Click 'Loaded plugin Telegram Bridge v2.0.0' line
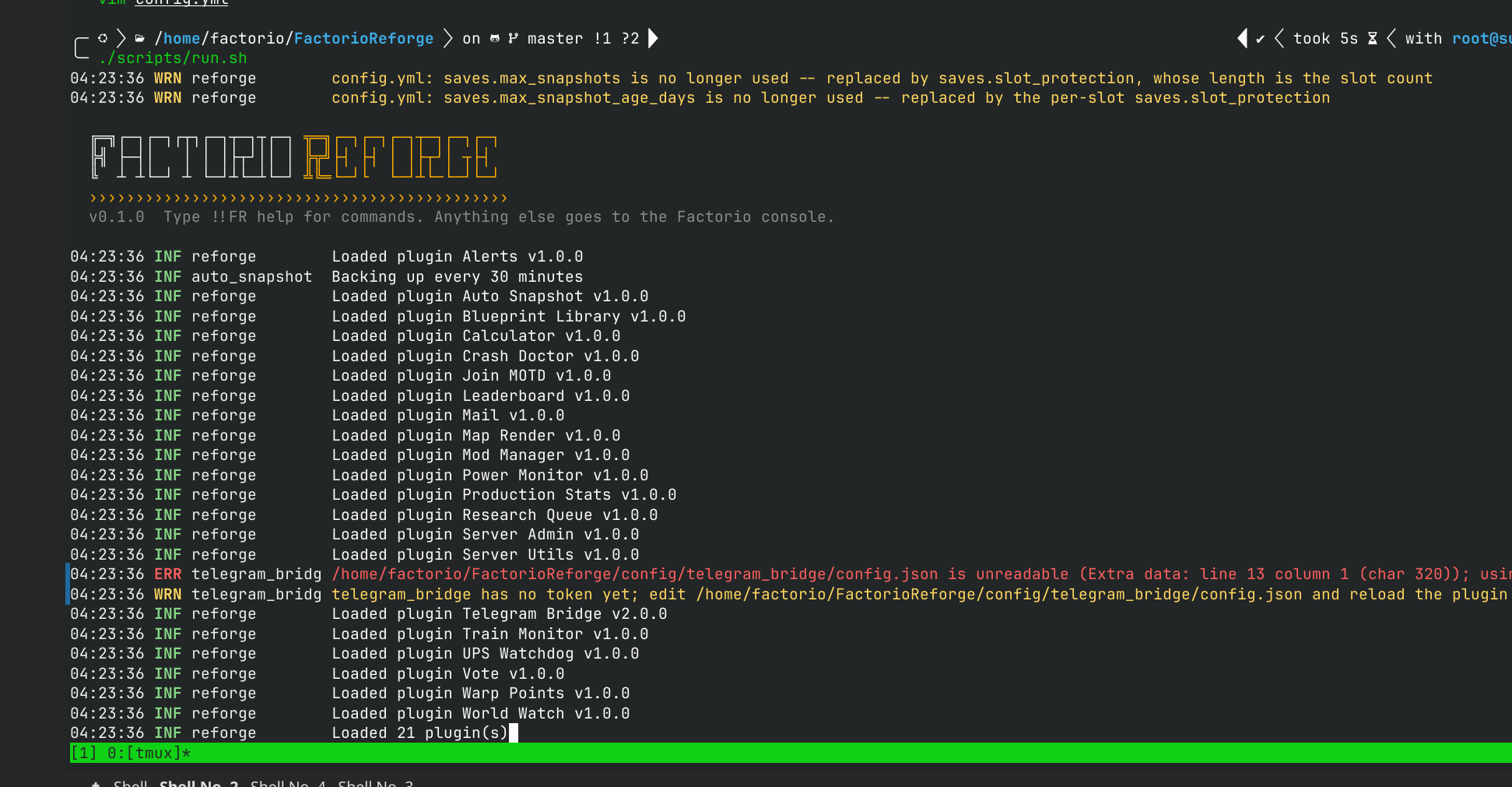The width and height of the screenshot is (1512, 787). tap(499, 614)
